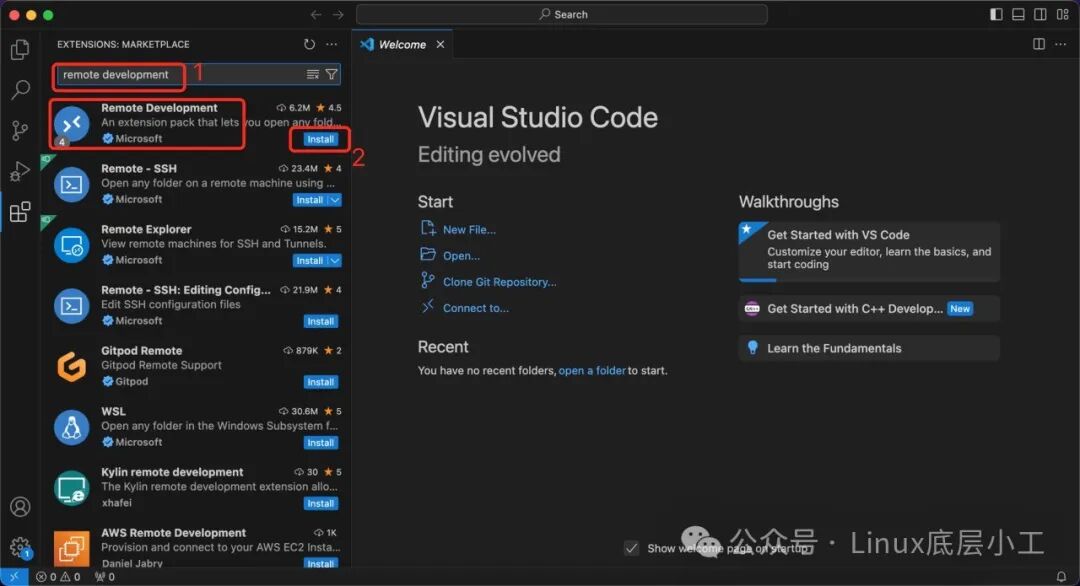Click the Gitpod extension logo
Image resolution: width=1080 pixels, height=586 pixels.
point(72,366)
